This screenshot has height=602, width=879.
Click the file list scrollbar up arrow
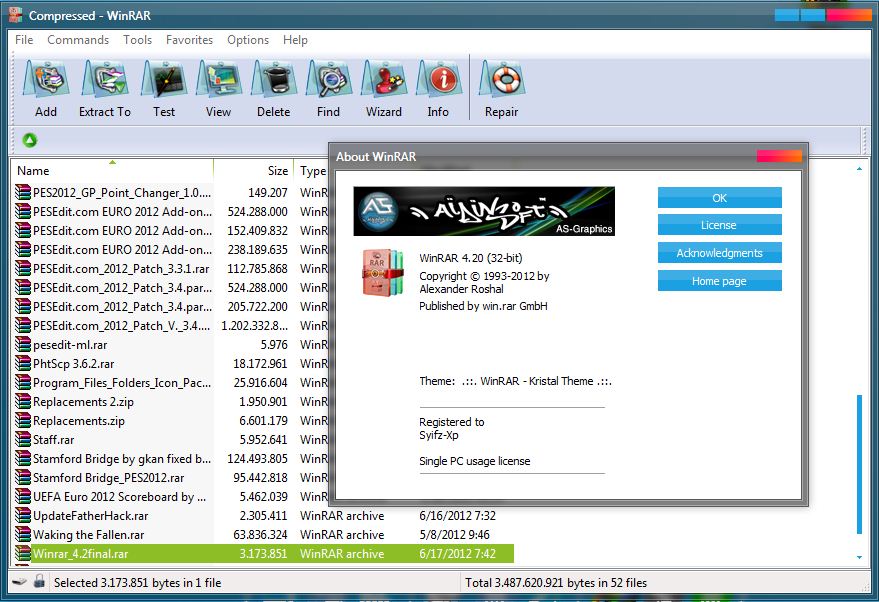[x=859, y=169]
